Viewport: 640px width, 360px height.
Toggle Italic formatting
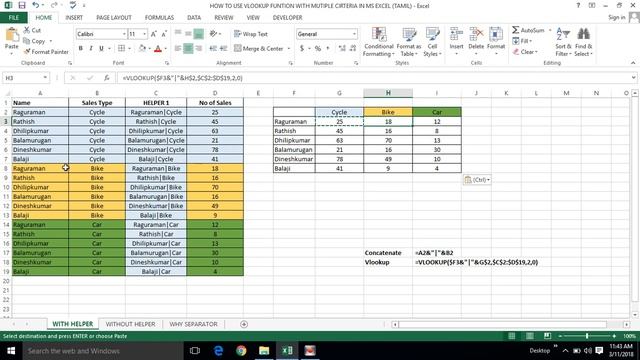91,49
